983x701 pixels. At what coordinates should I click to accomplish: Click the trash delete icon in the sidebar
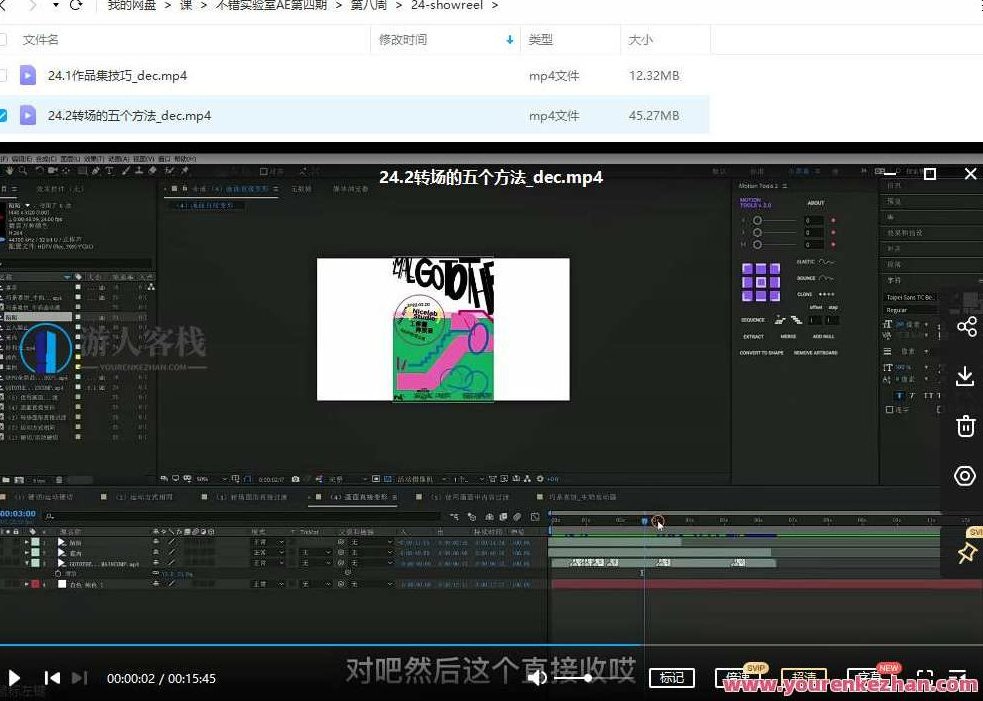(x=965, y=425)
